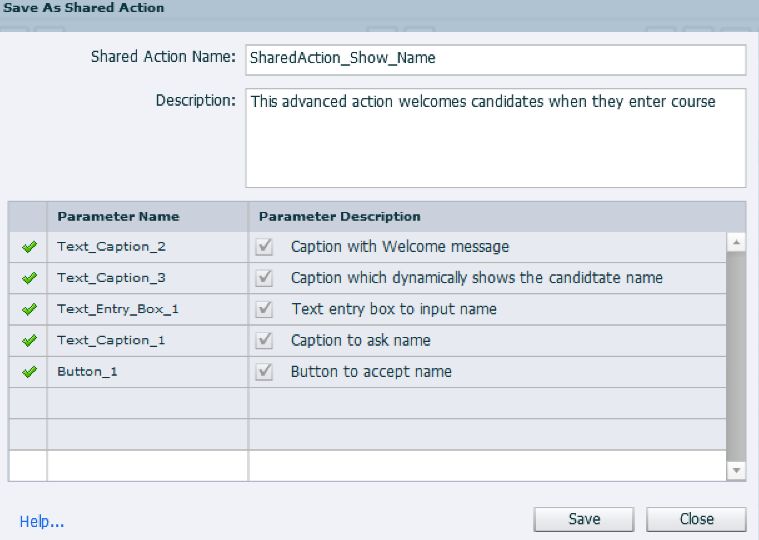Click green checkmark icon beside Text_Caption_3
The image size is (759, 540).
(29, 278)
